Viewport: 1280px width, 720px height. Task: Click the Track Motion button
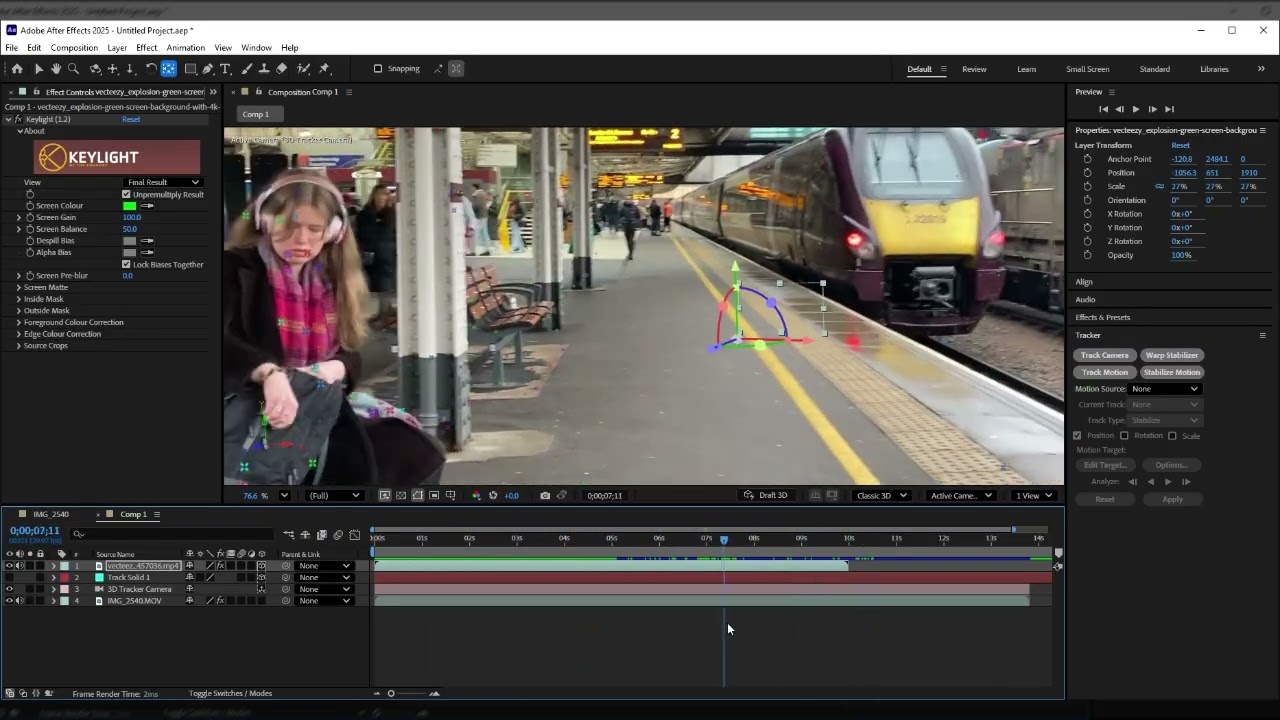pos(1104,372)
